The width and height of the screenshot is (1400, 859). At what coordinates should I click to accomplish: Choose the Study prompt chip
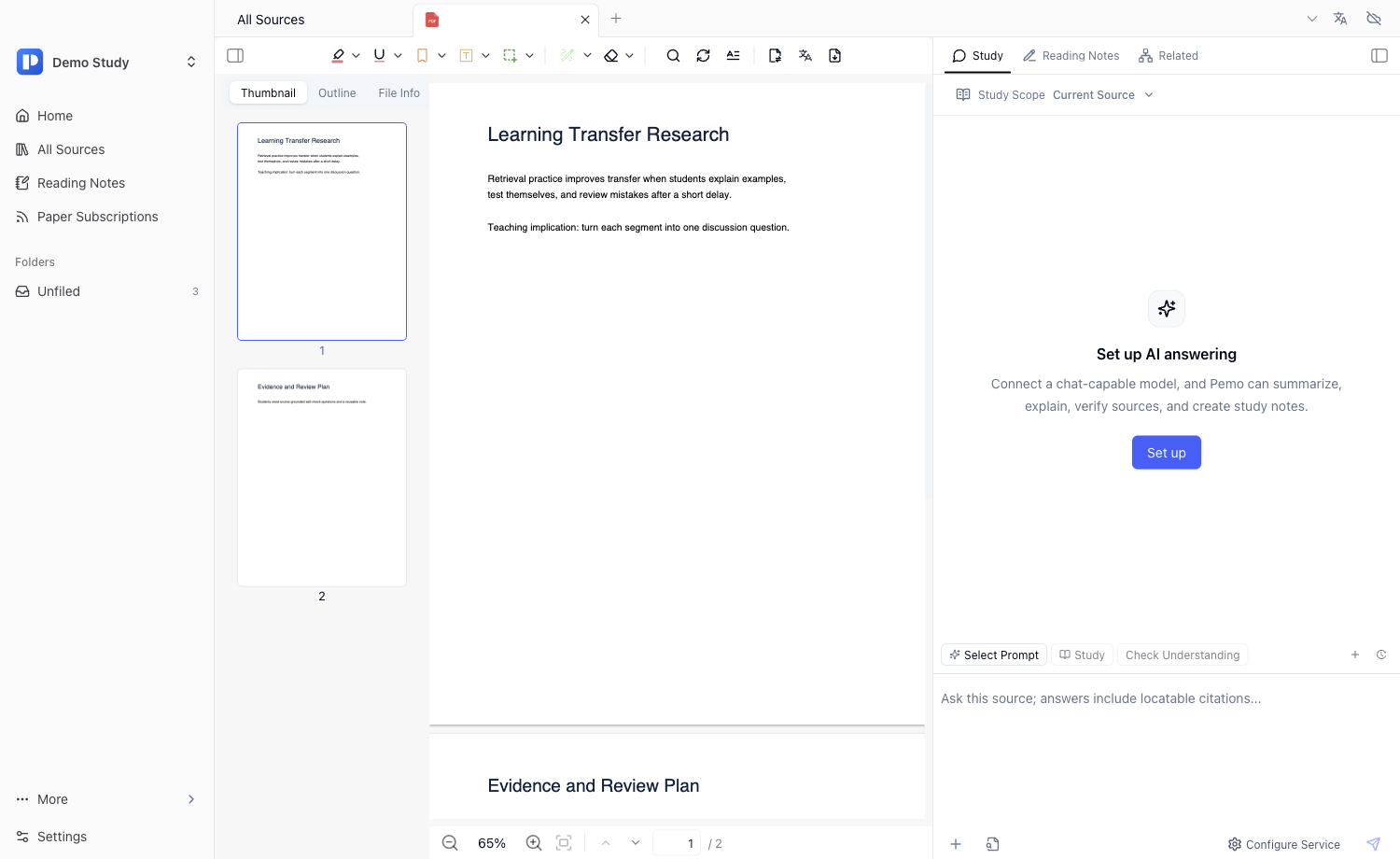click(x=1083, y=655)
